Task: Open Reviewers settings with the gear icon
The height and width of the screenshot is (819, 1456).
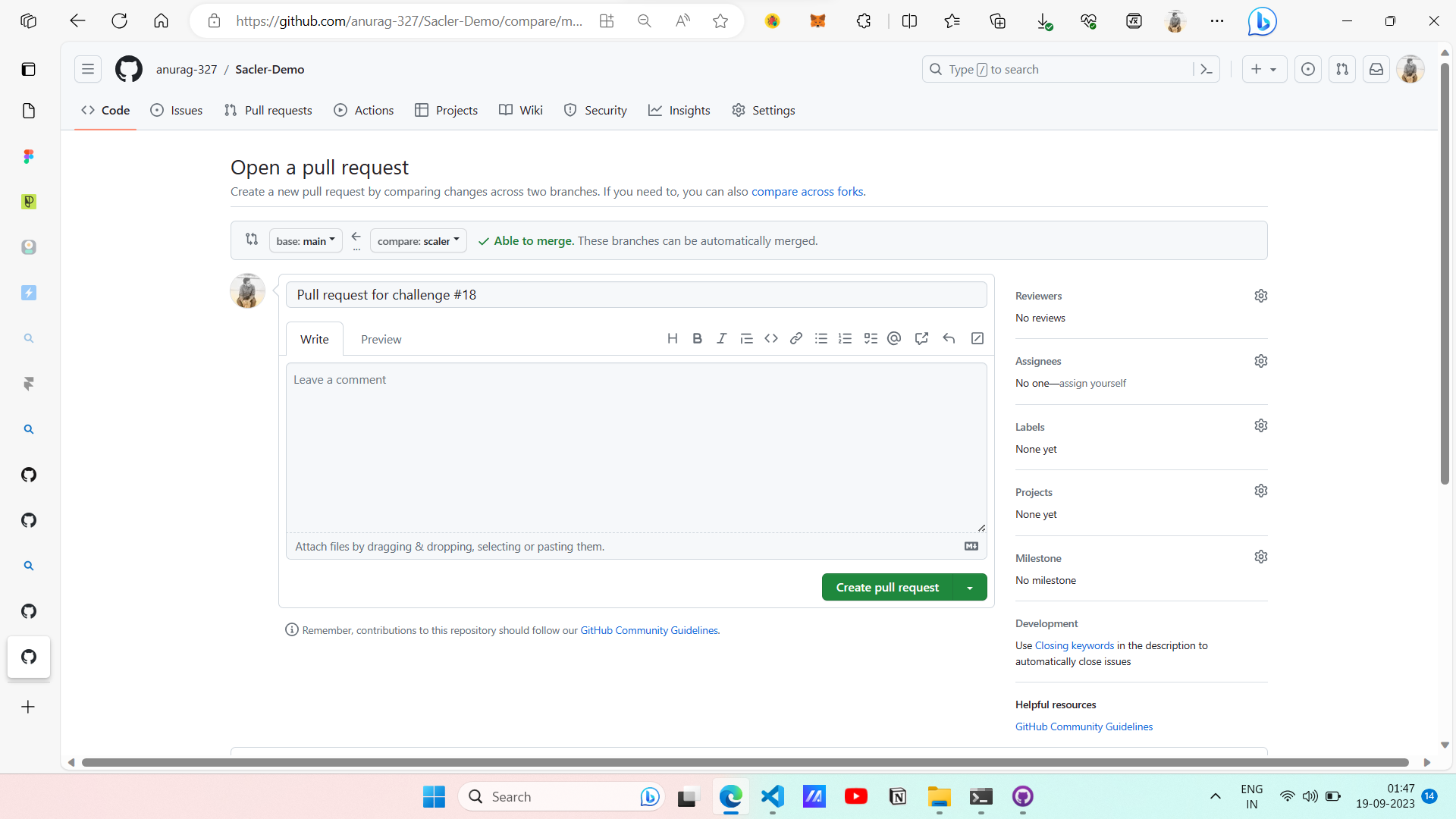Action: point(1261,296)
